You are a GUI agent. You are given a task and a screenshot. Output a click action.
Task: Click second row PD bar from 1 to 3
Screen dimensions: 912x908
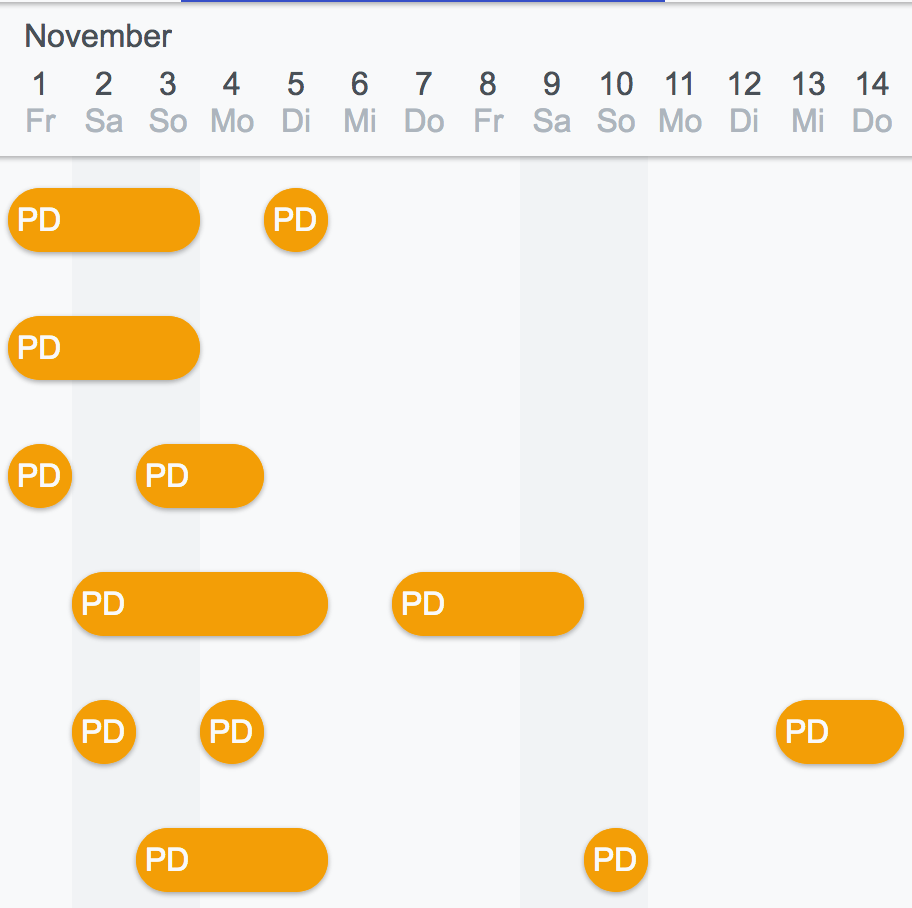coord(104,348)
